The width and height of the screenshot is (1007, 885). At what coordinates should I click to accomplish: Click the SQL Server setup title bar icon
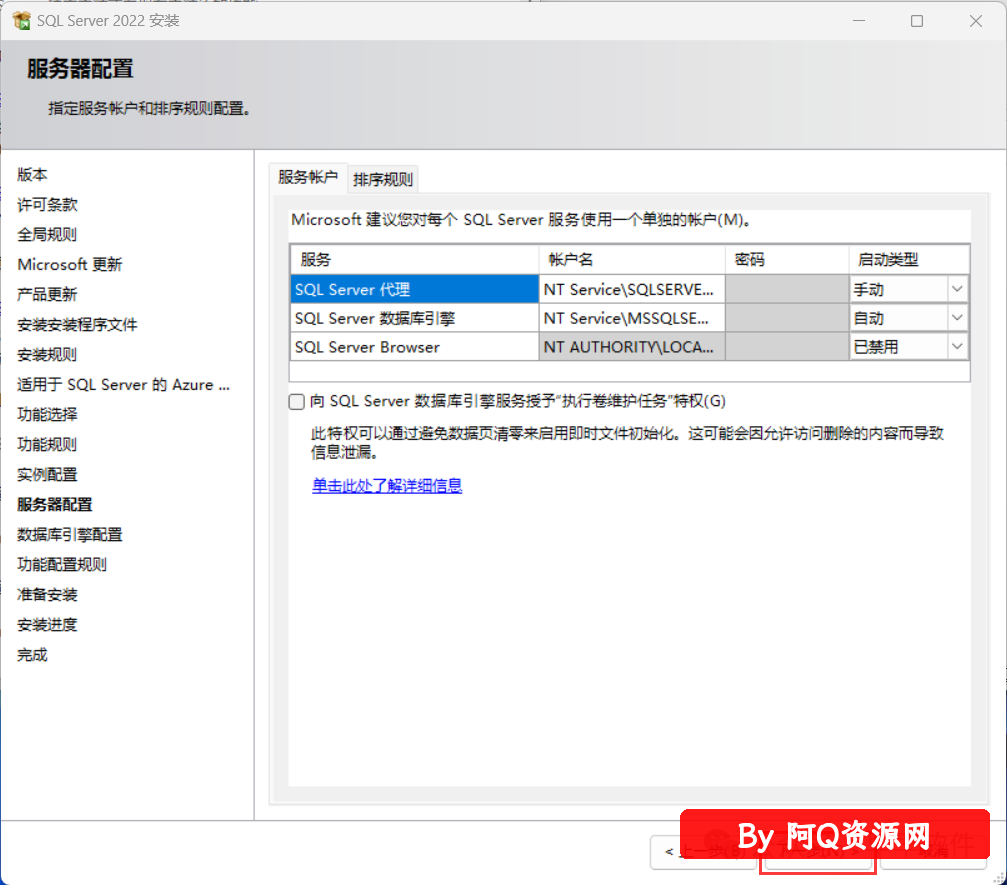(21, 21)
